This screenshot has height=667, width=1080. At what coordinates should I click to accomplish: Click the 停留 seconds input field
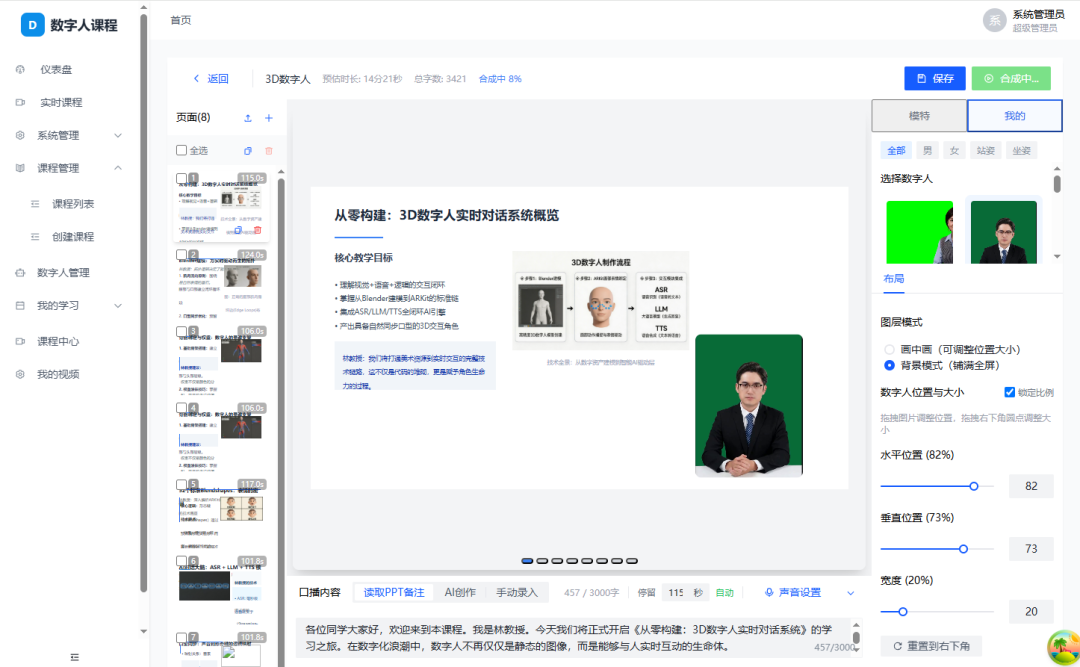tap(676, 593)
